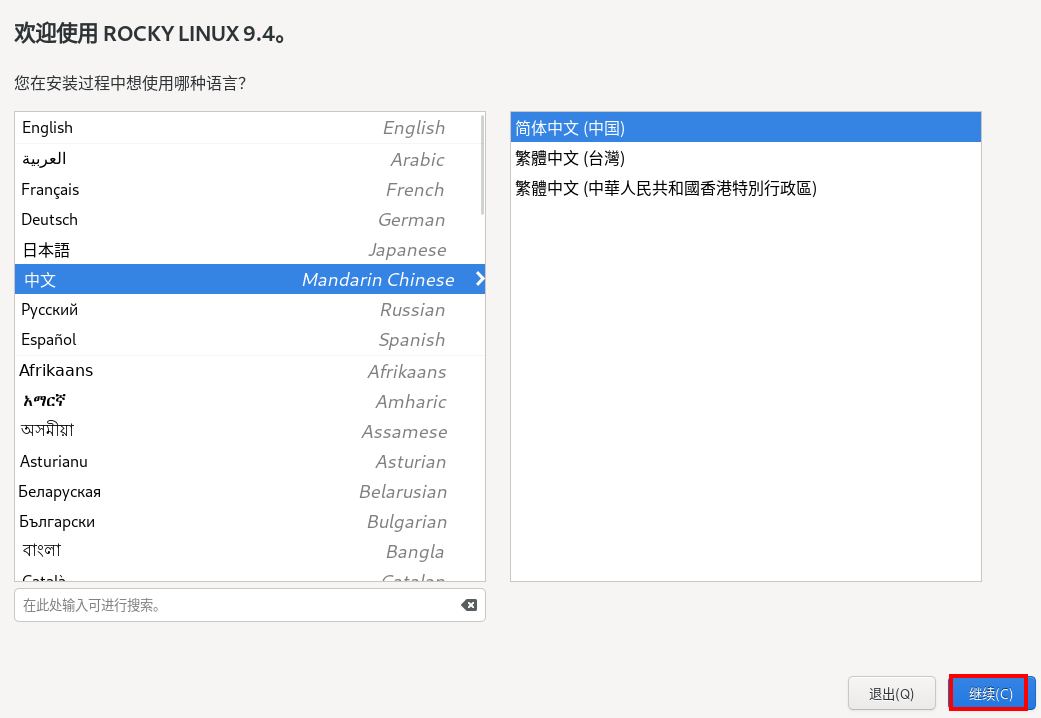Select the 繁體中文 Hong Kong locale
This screenshot has height=718, width=1041.
click(746, 189)
